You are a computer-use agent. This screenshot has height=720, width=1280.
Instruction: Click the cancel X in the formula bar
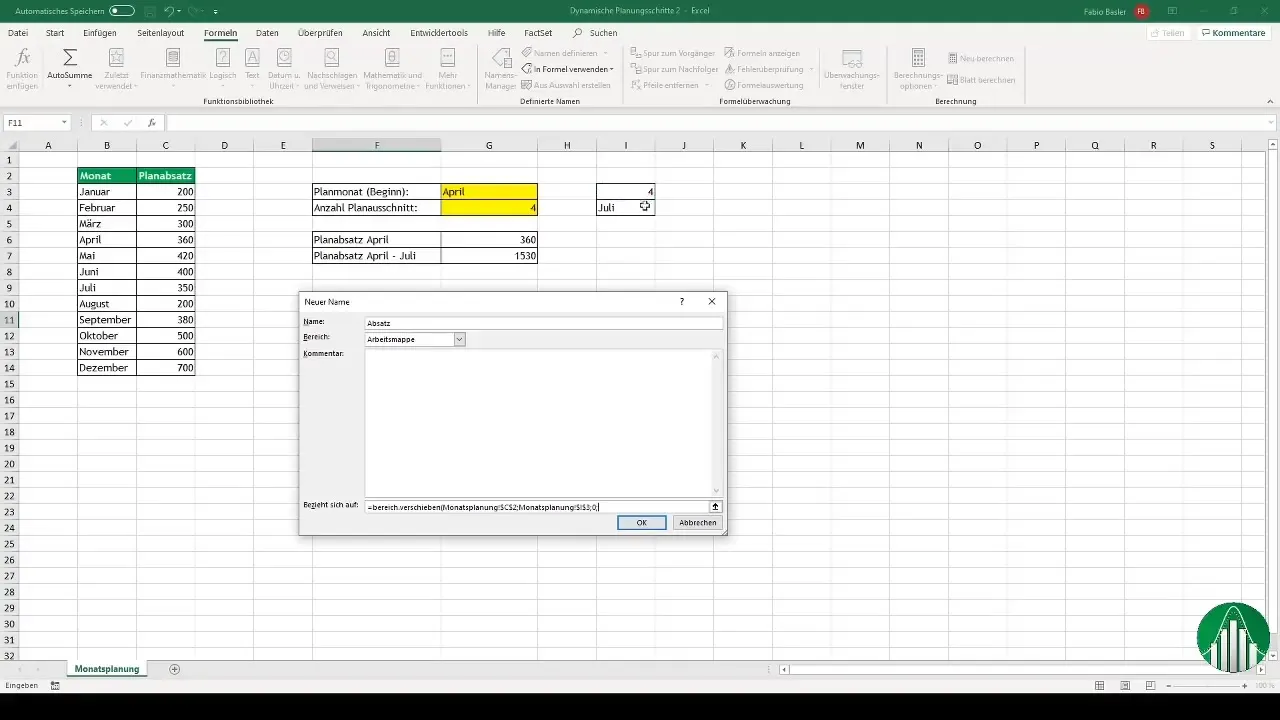tap(103, 123)
